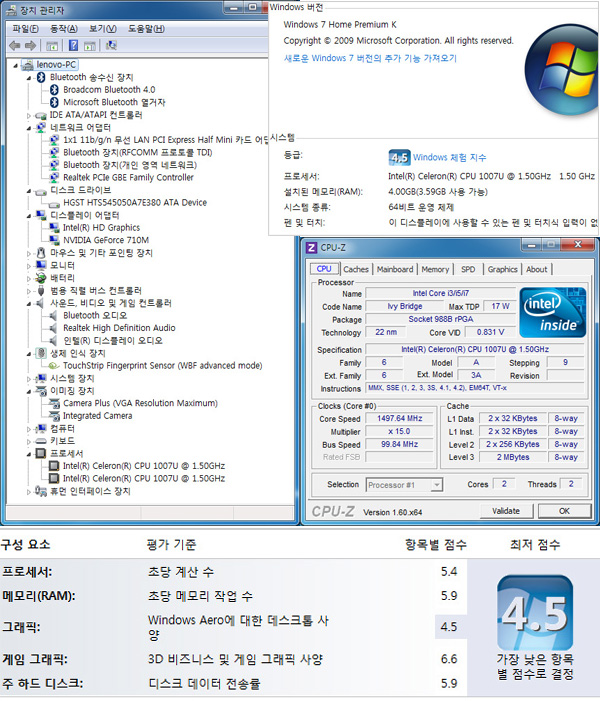Click the Specification field in CPU-Z
Screen dimensions: 600x701
click(x=475, y=349)
